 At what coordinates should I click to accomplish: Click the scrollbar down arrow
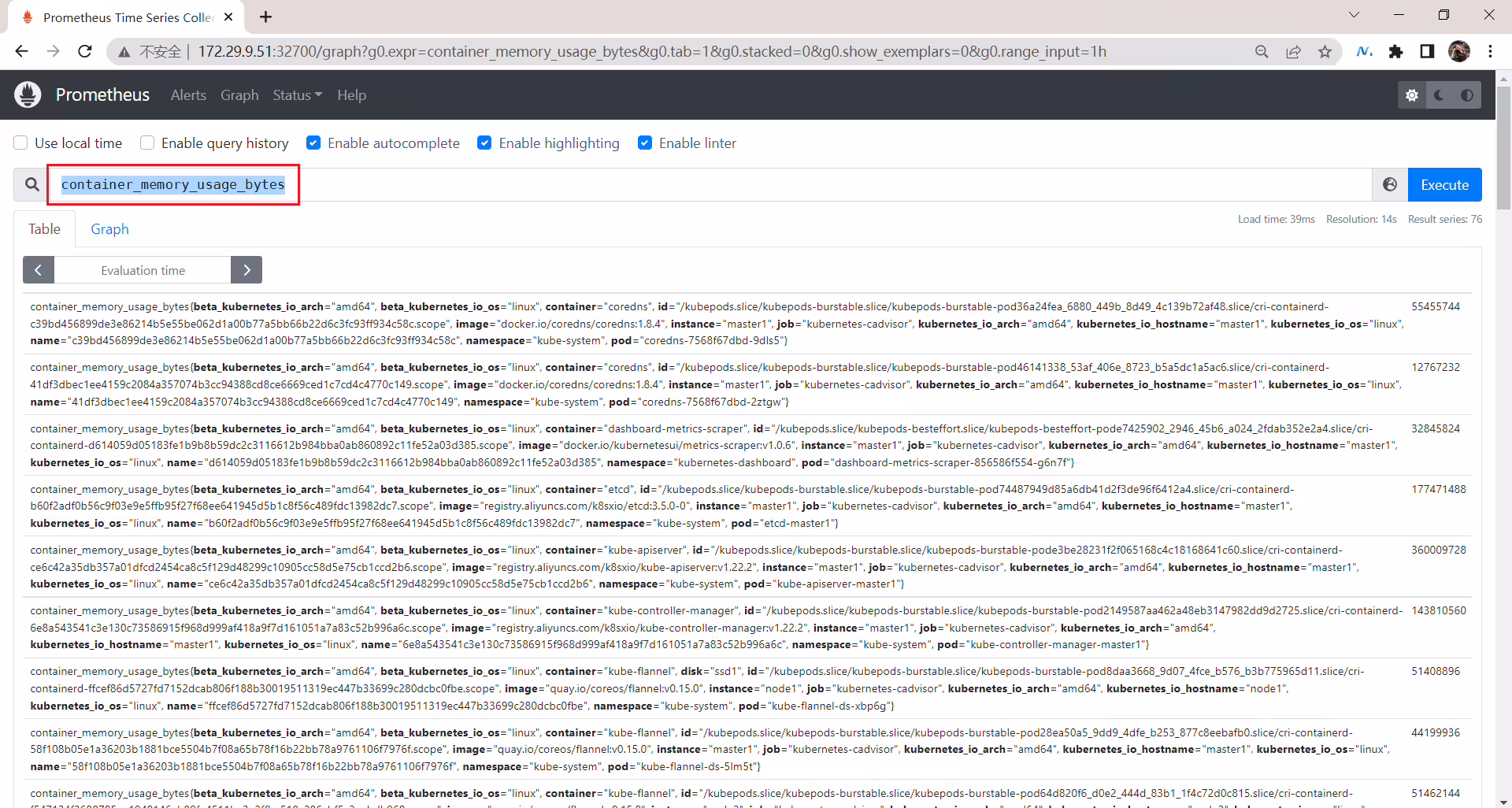click(x=1503, y=802)
